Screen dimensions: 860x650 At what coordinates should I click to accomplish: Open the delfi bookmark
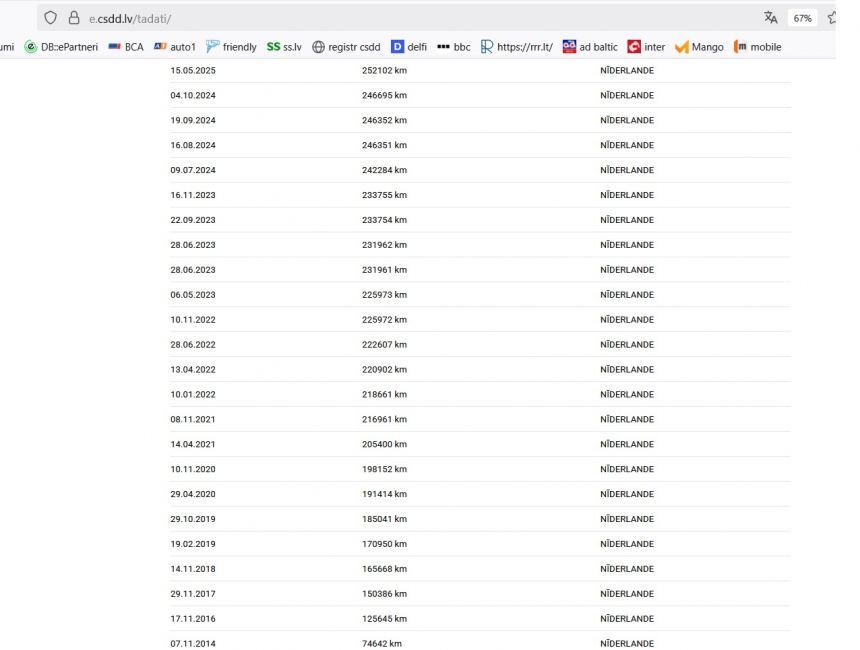(409, 47)
